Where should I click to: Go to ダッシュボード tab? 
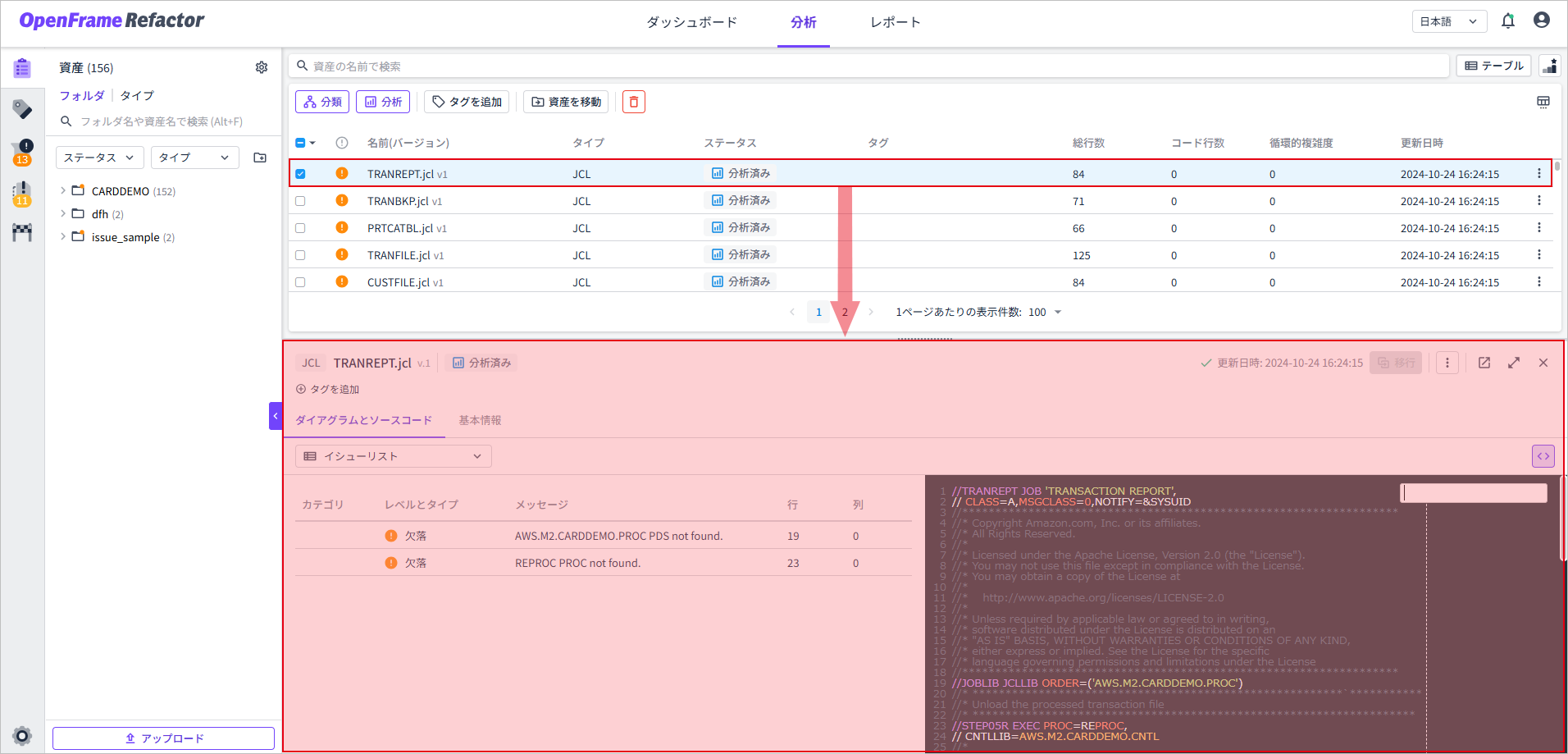(691, 22)
